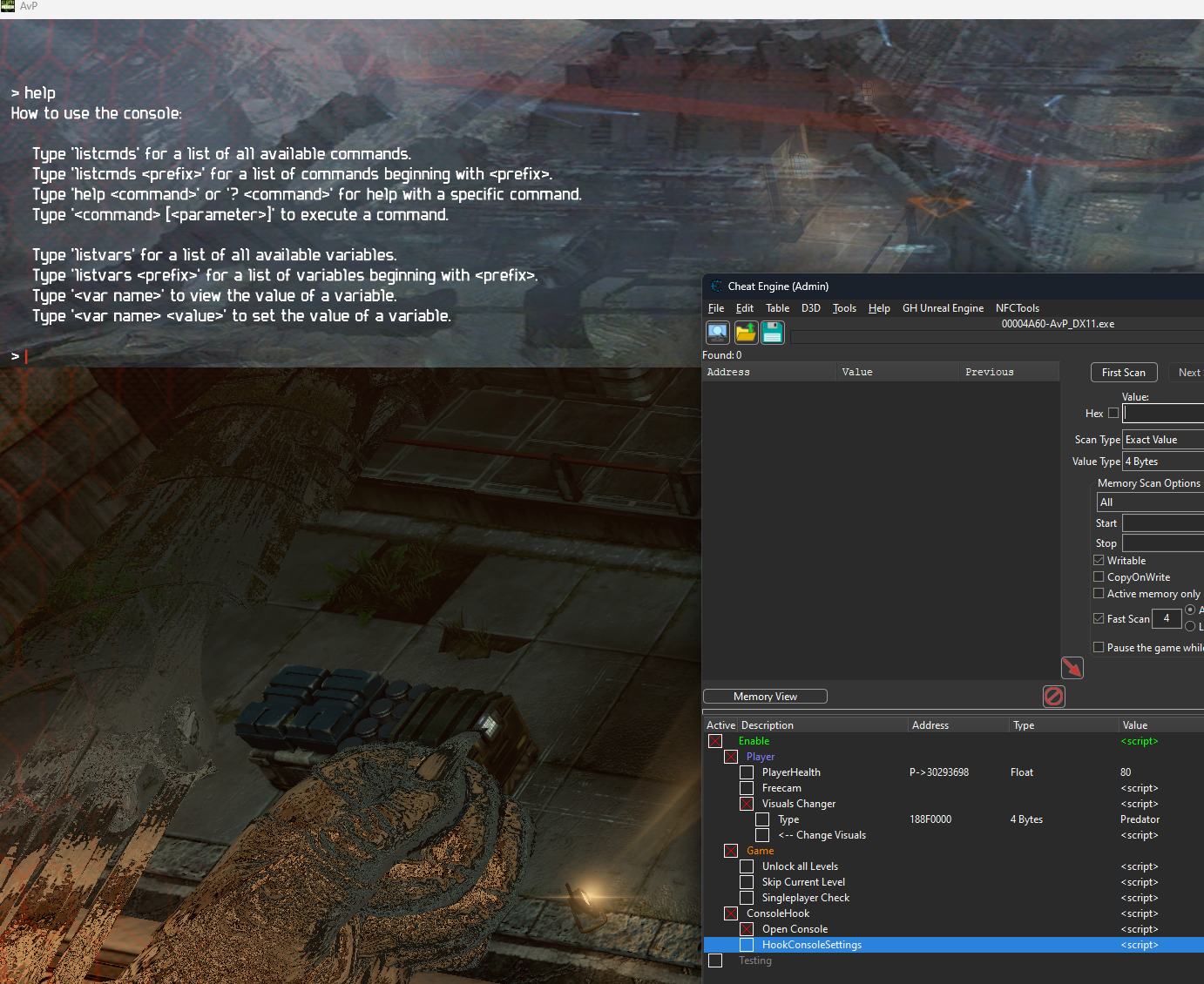
Task: Click the Next Scan button
Action: [x=1187, y=373]
